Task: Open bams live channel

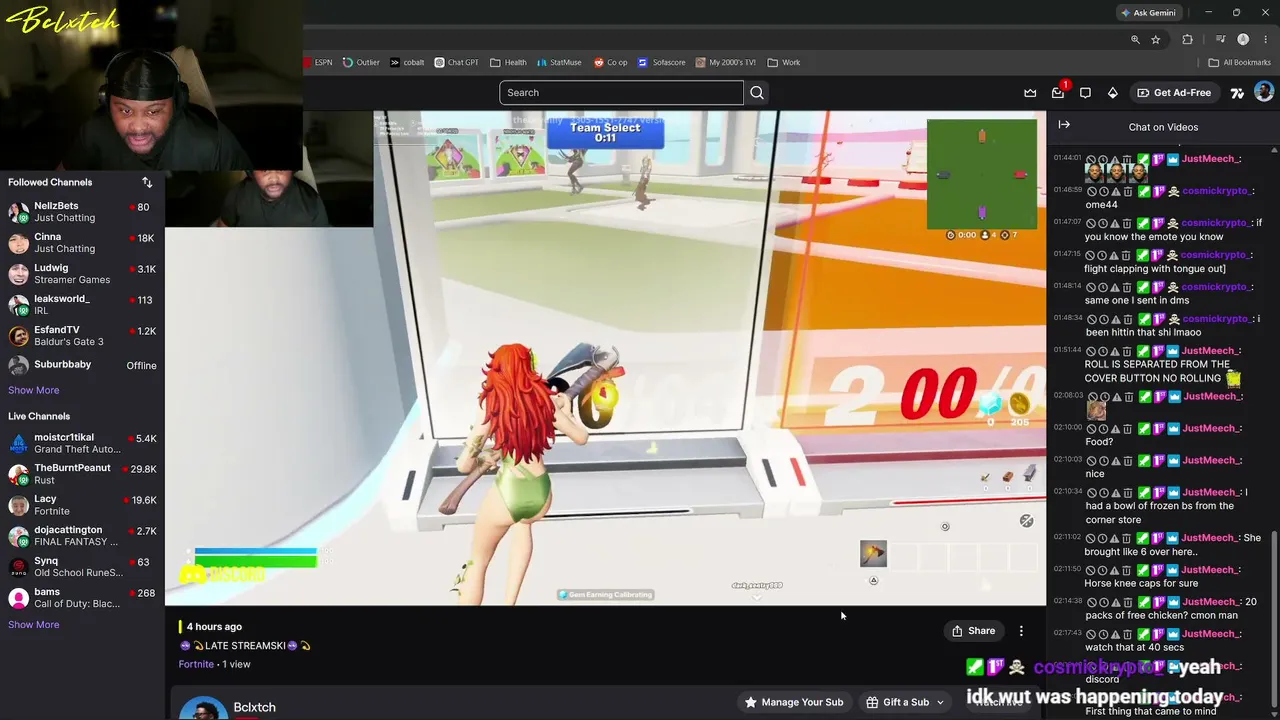Action: tap(82, 598)
